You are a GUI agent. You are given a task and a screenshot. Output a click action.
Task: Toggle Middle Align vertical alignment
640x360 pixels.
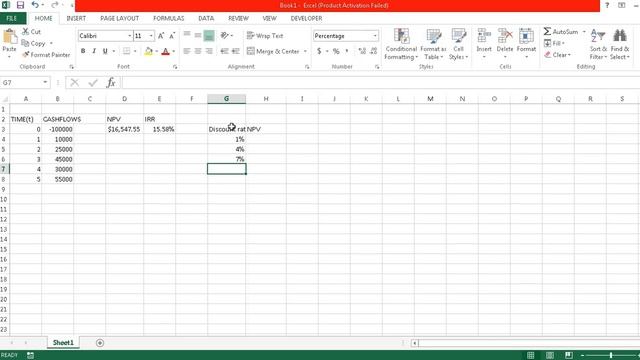pyautogui.click(x=198, y=36)
